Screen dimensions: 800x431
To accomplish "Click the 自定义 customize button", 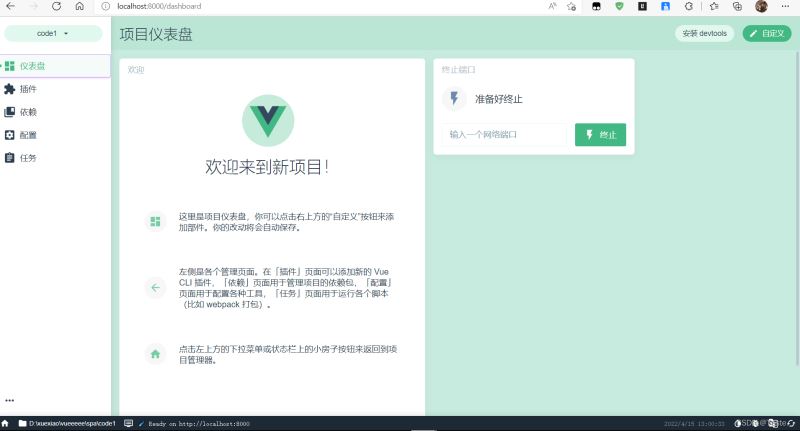I will click(x=767, y=34).
